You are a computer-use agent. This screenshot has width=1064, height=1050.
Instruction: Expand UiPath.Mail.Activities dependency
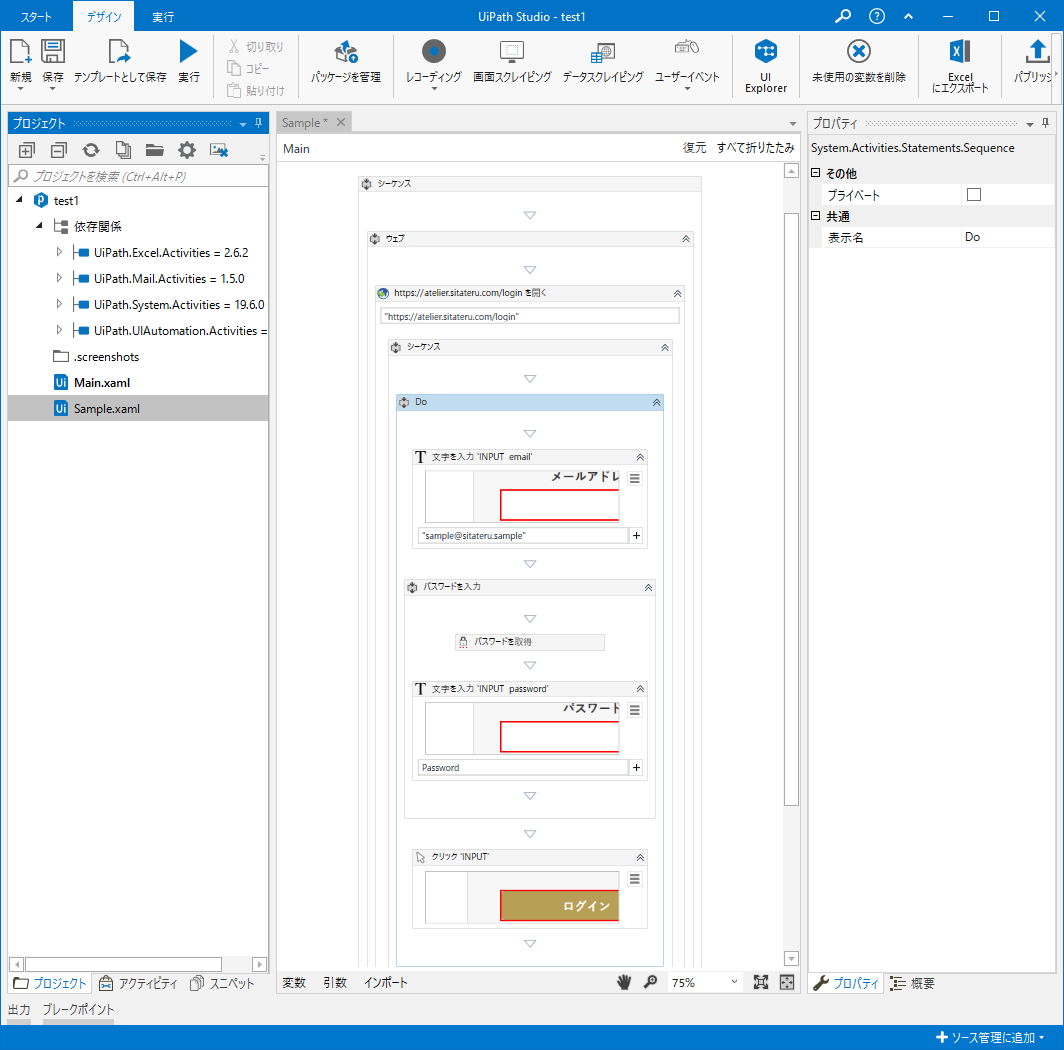point(59,278)
